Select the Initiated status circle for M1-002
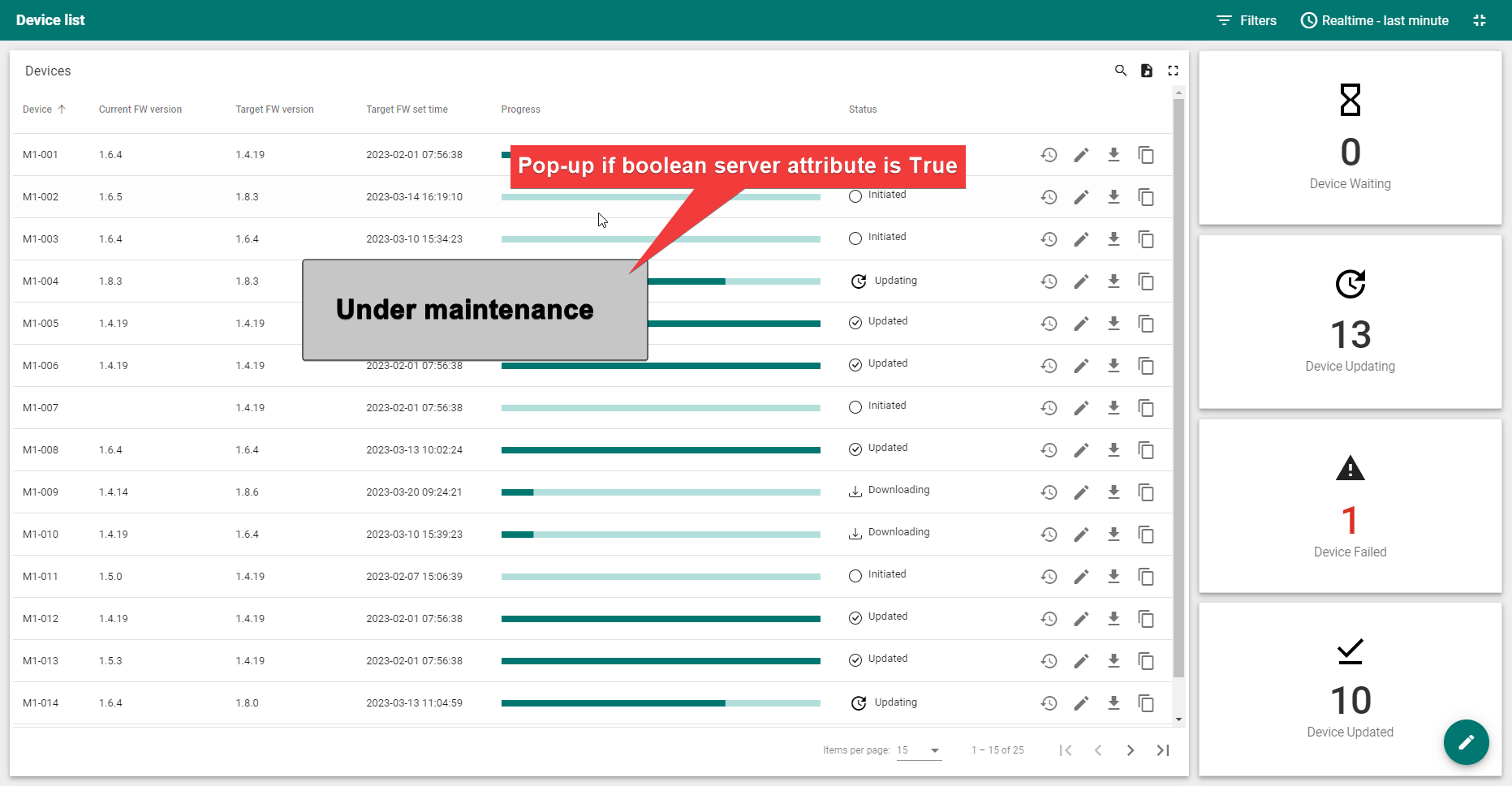 tap(855, 195)
